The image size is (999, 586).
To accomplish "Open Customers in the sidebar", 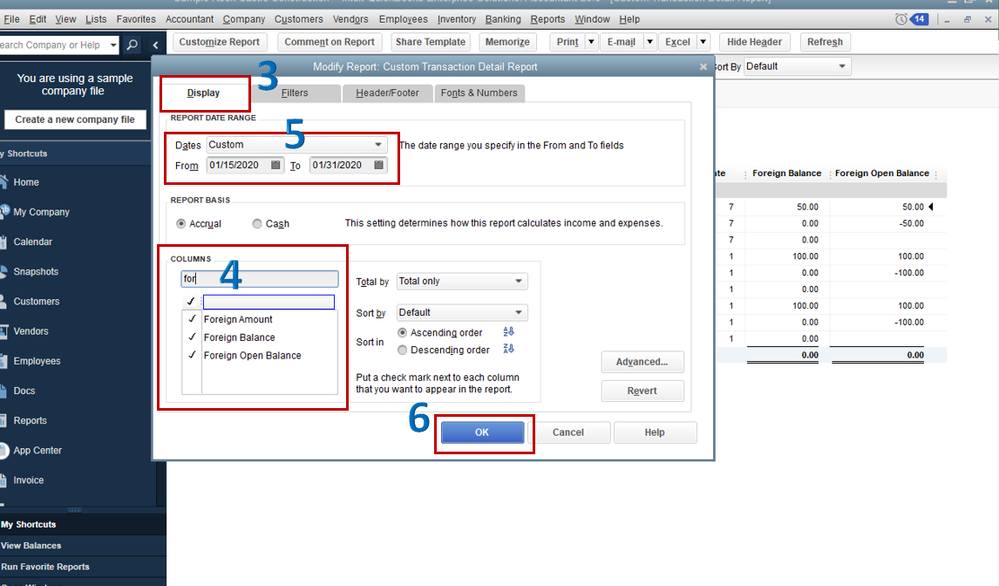I will point(36,301).
